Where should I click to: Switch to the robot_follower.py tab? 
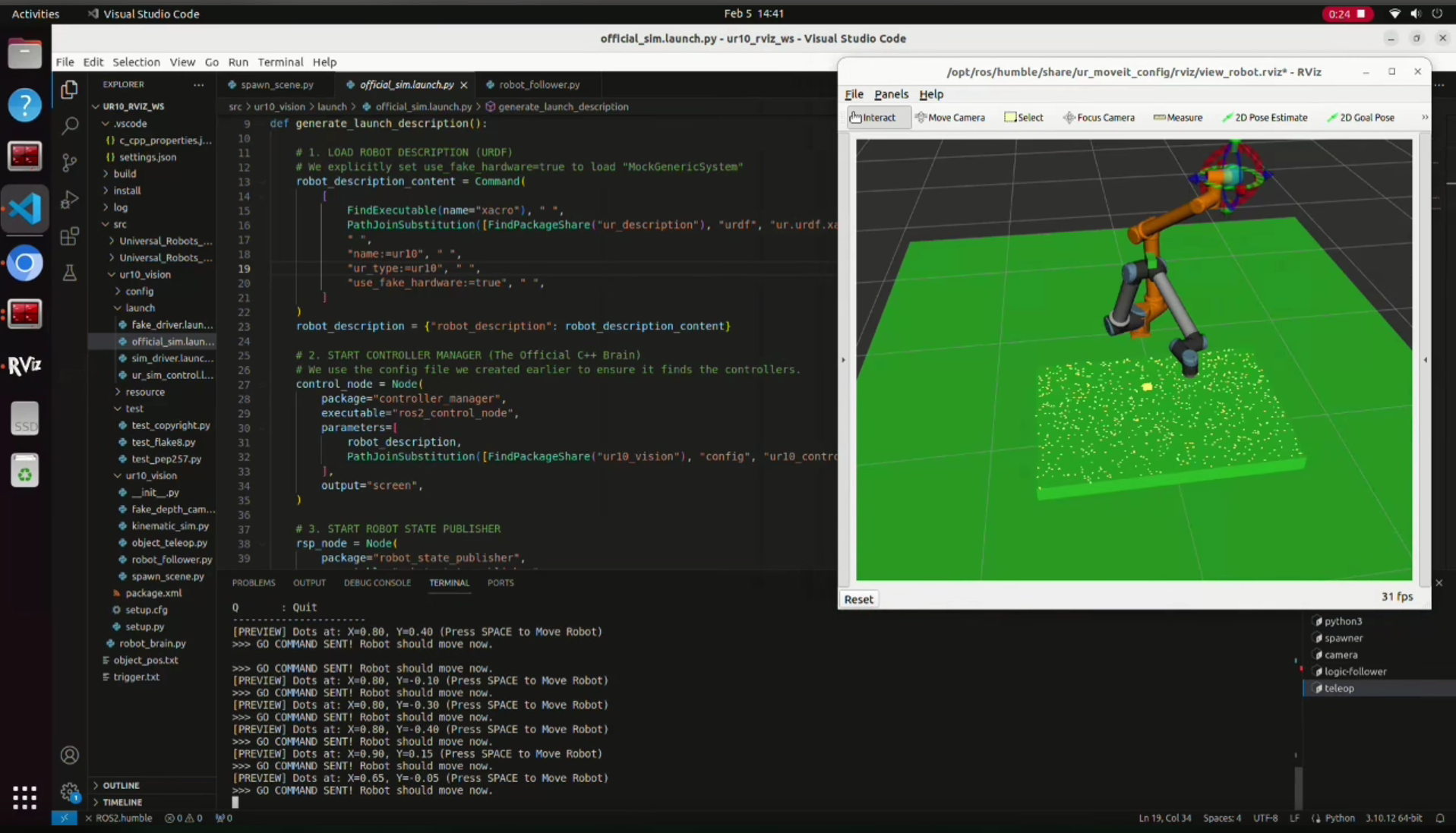[538, 84]
